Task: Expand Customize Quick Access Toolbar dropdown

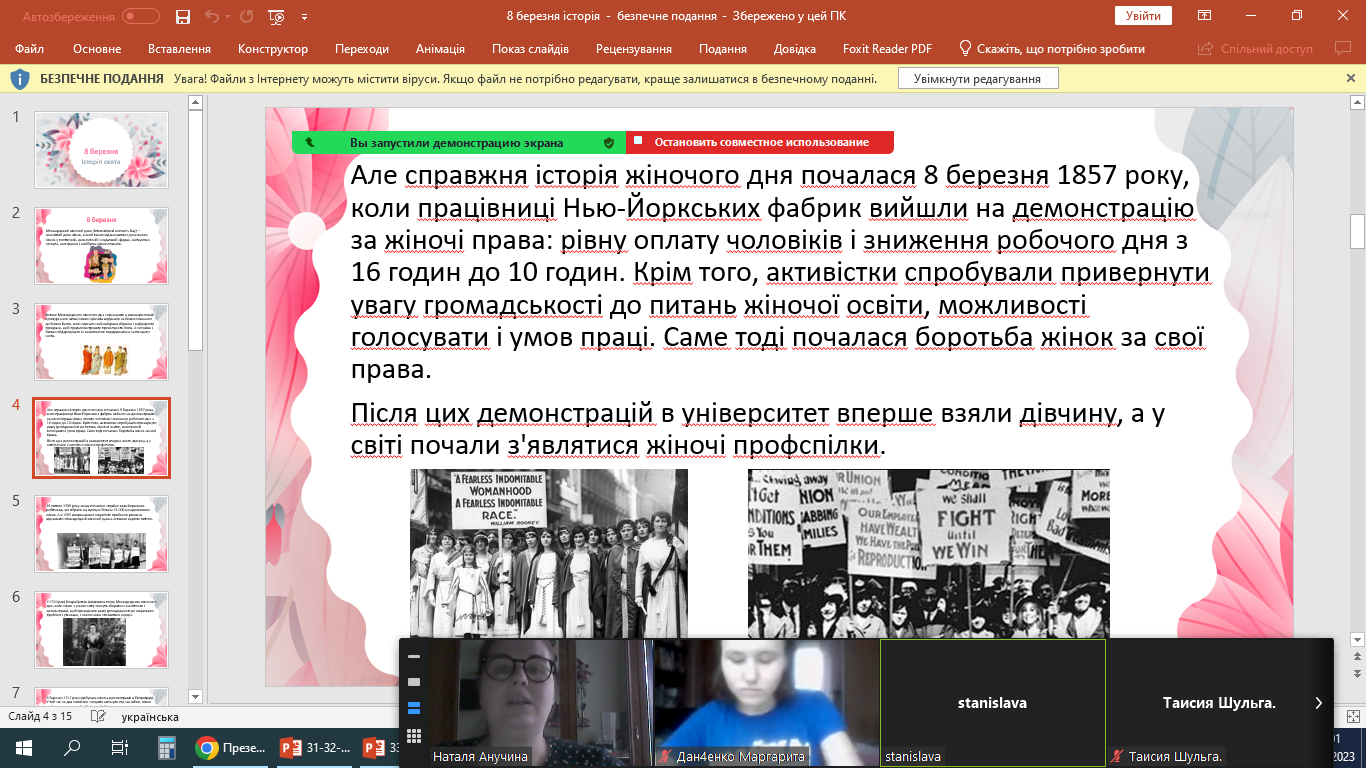Action: click(x=304, y=16)
